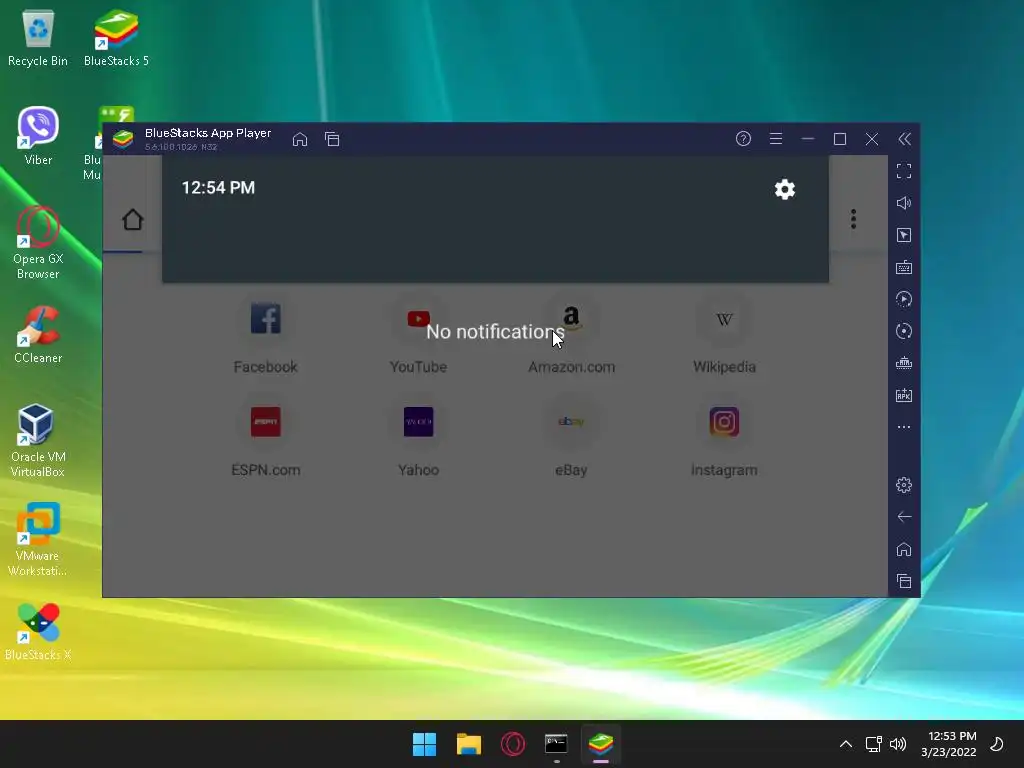This screenshot has width=1024, height=768.
Task: Open File Explorer from taskbar
Action: pyautogui.click(x=469, y=744)
